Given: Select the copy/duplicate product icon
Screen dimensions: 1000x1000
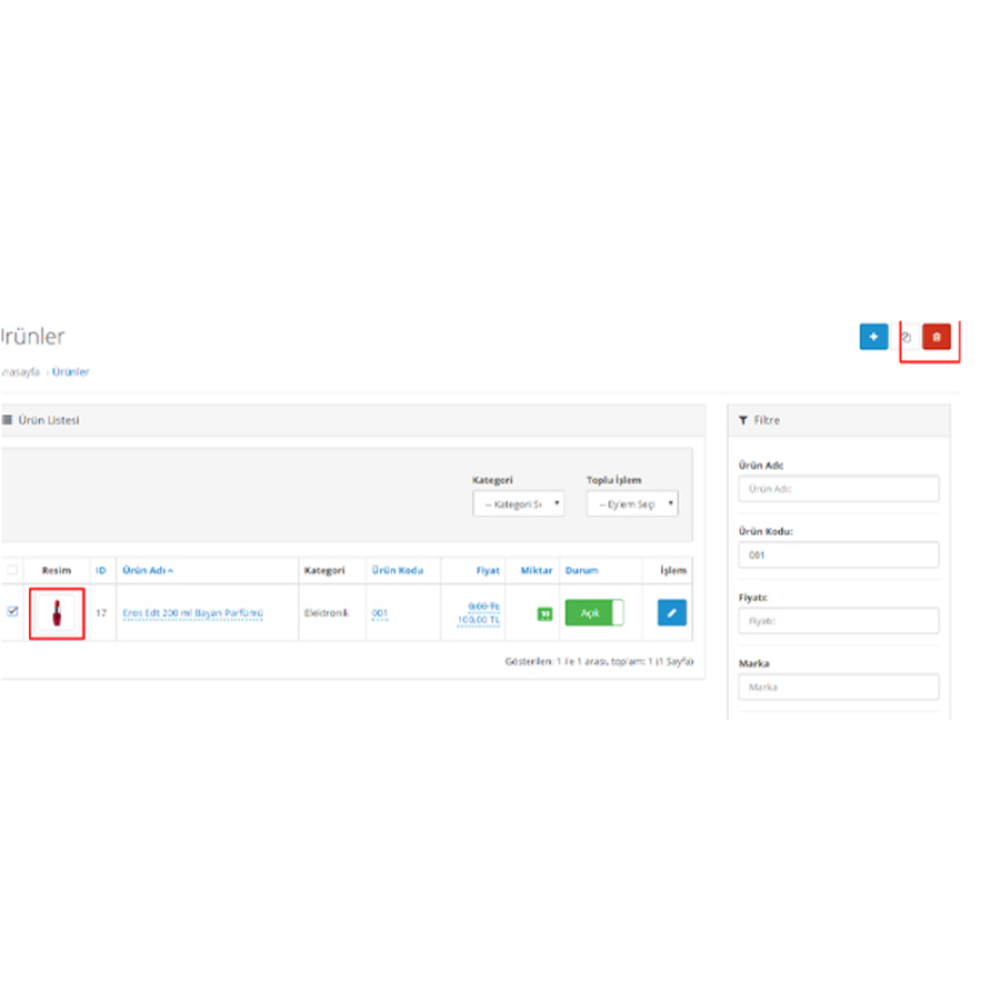Looking at the screenshot, I should 906,338.
